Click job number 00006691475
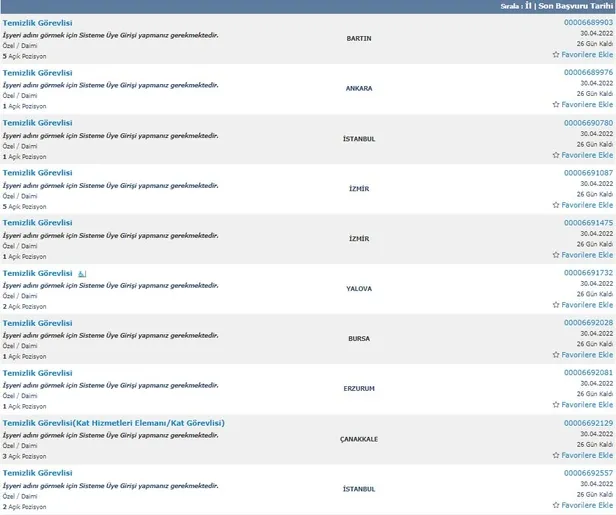Screen dimensions: 616x515 588,222
